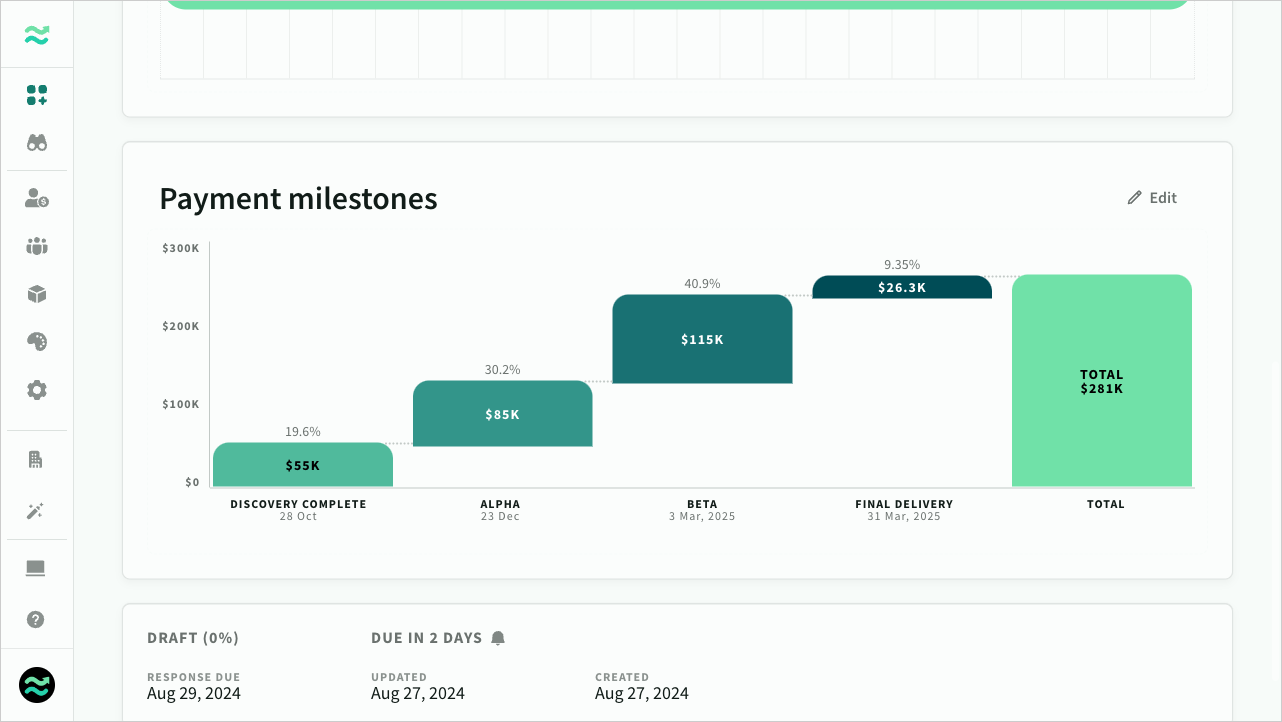
Task: Open the dashboard add-widget icon
Action: click(x=37, y=95)
